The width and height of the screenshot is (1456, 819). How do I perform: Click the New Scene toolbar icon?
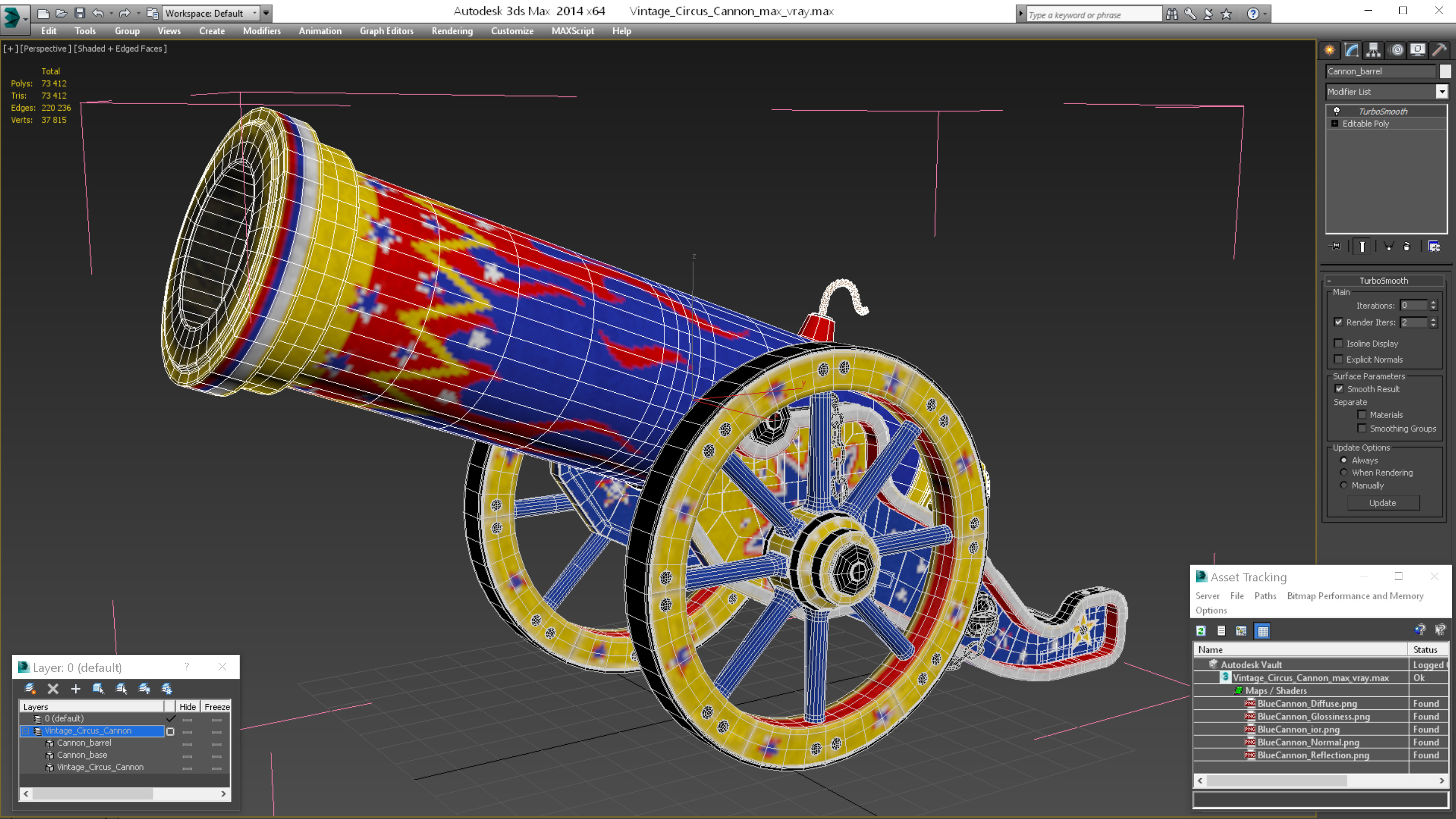coord(43,13)
